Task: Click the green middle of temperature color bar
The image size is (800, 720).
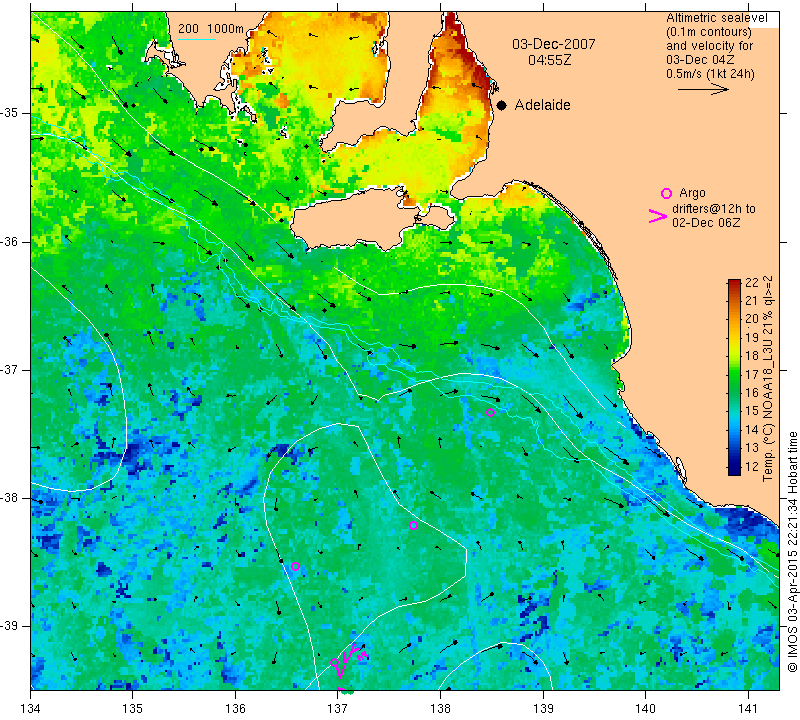Action: pos(734,377)
